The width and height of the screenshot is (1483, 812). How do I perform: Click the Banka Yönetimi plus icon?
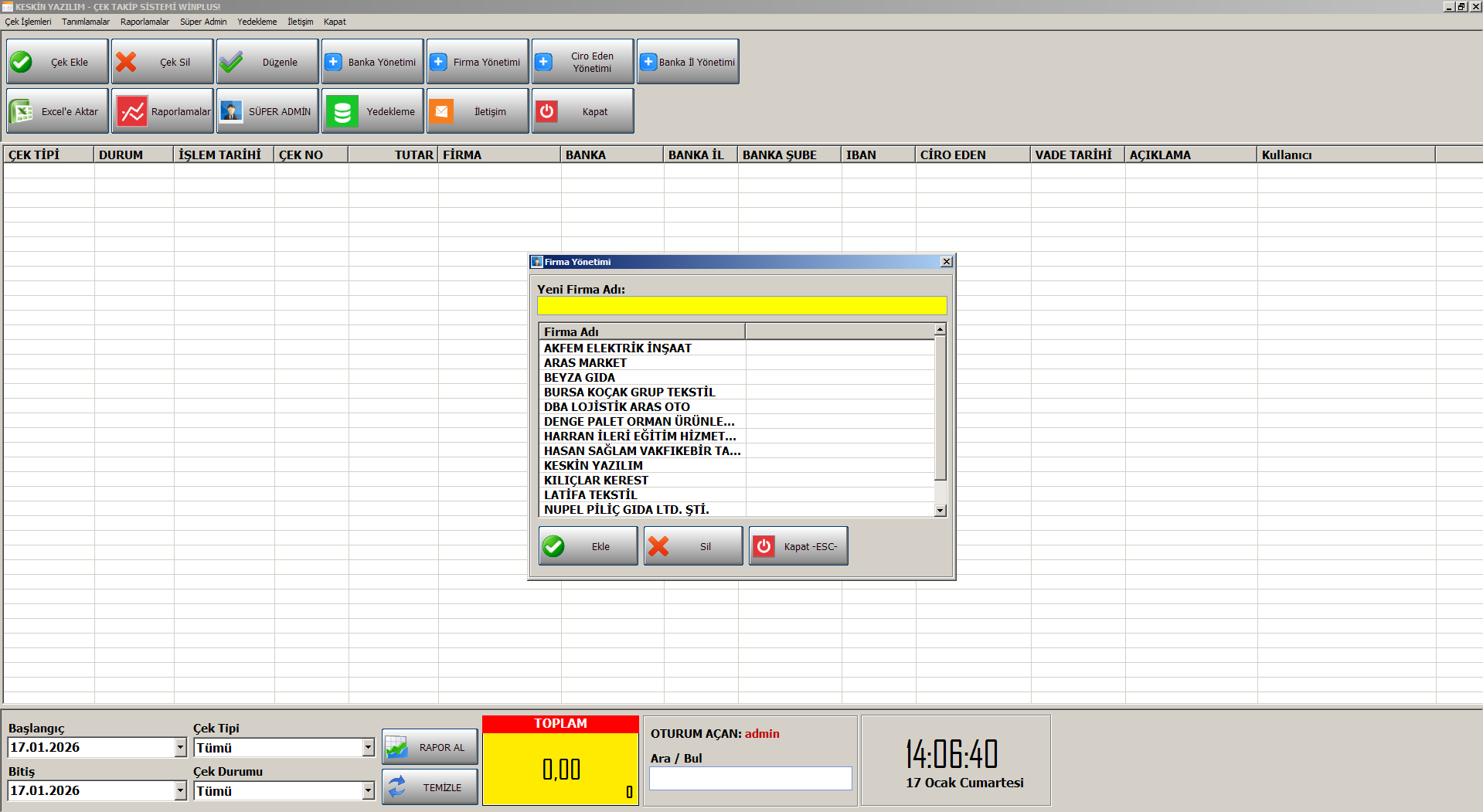pyautogui.click(x=333, y=62)
